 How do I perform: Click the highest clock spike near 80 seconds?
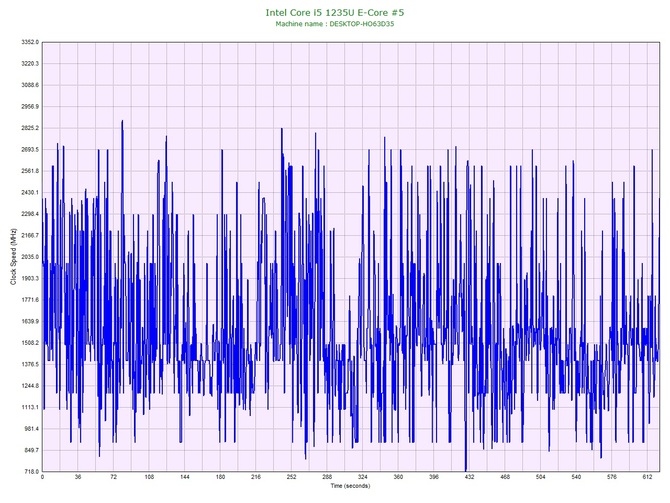point(122,121)
